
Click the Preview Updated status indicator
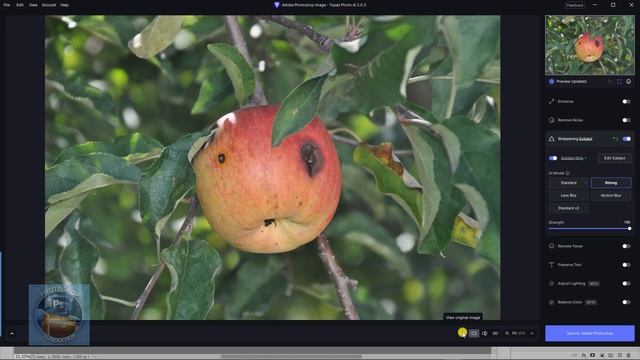point(568,82)
